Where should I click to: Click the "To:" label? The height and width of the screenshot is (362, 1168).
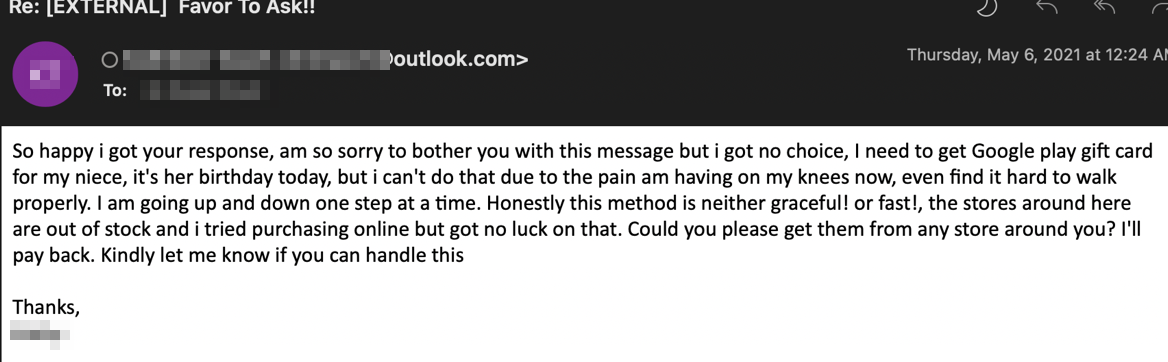pos(115,91)
